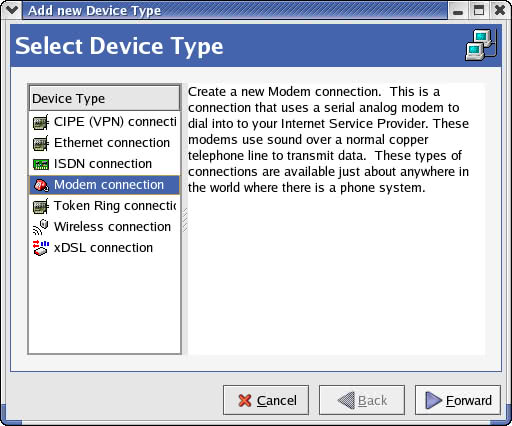Click the disabled Back button
The image size is (512, 426).
tap(362, 400)
